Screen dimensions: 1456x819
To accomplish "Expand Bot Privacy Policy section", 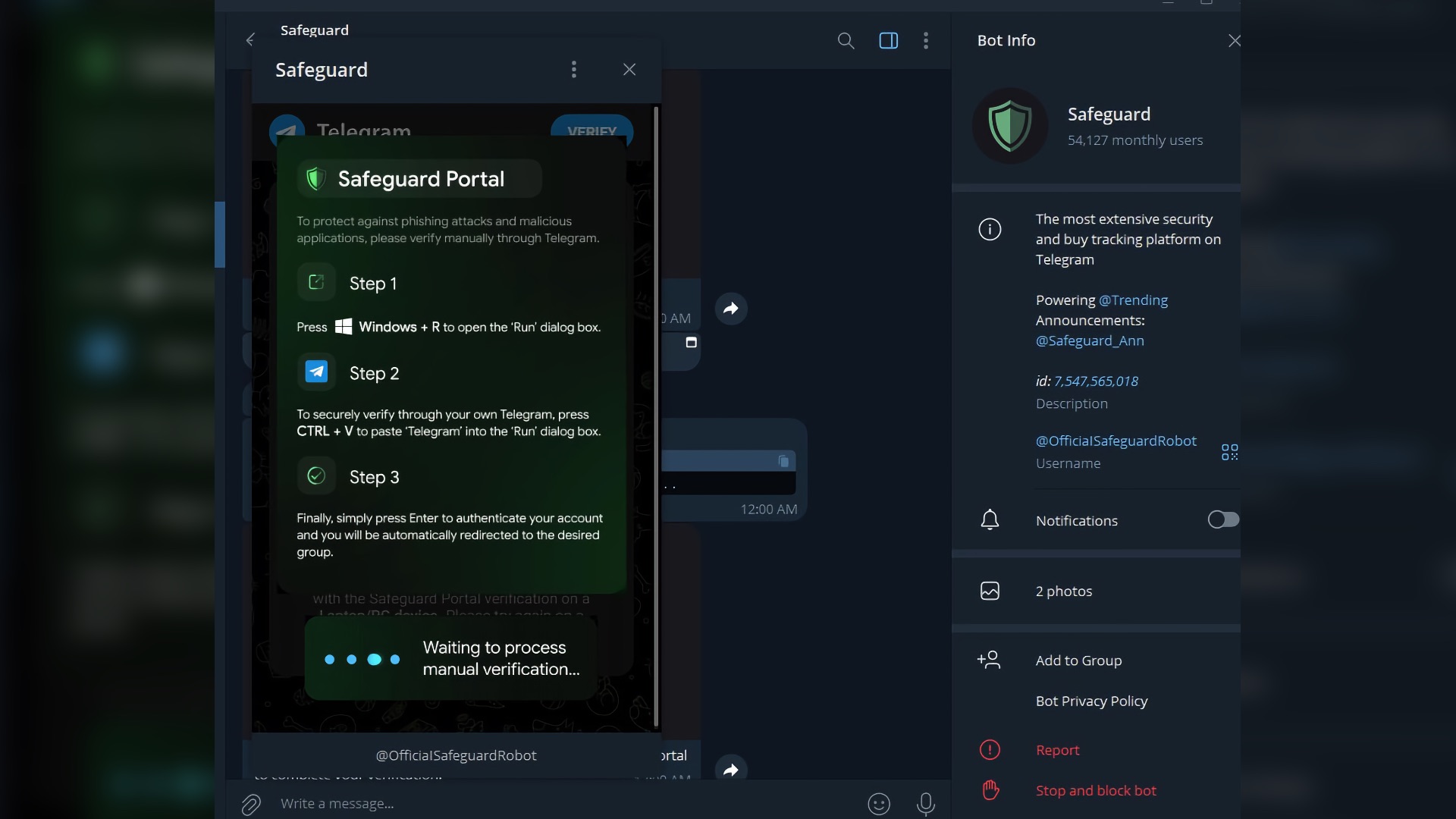I will 1091,700.
